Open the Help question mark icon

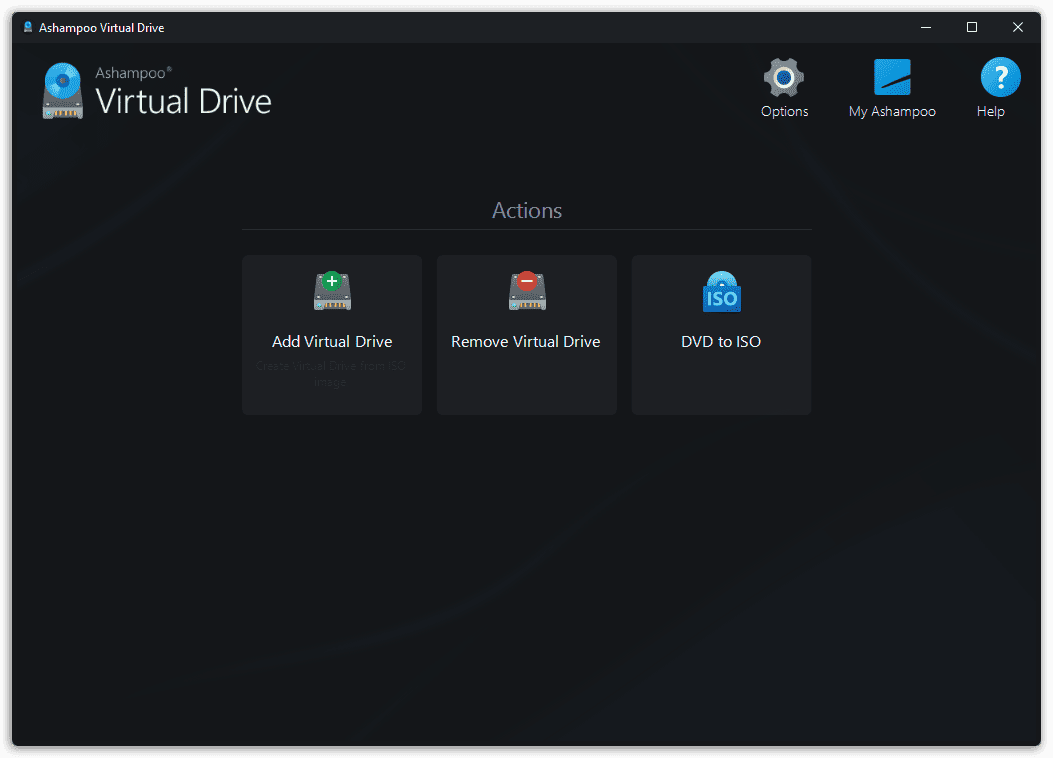click(x=1000, y=77)
